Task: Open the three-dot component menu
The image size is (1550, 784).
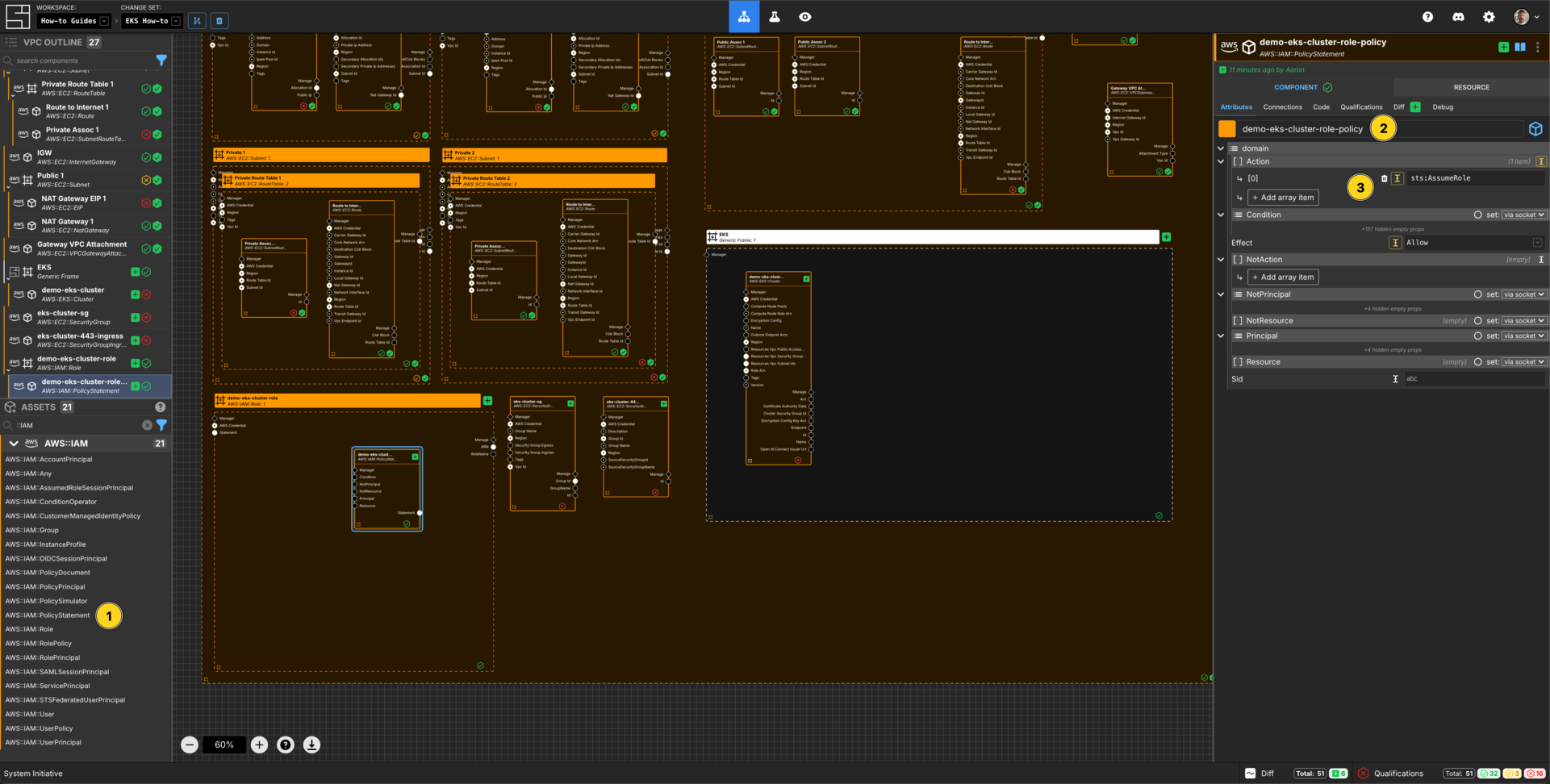Action: click(1538, 48)
